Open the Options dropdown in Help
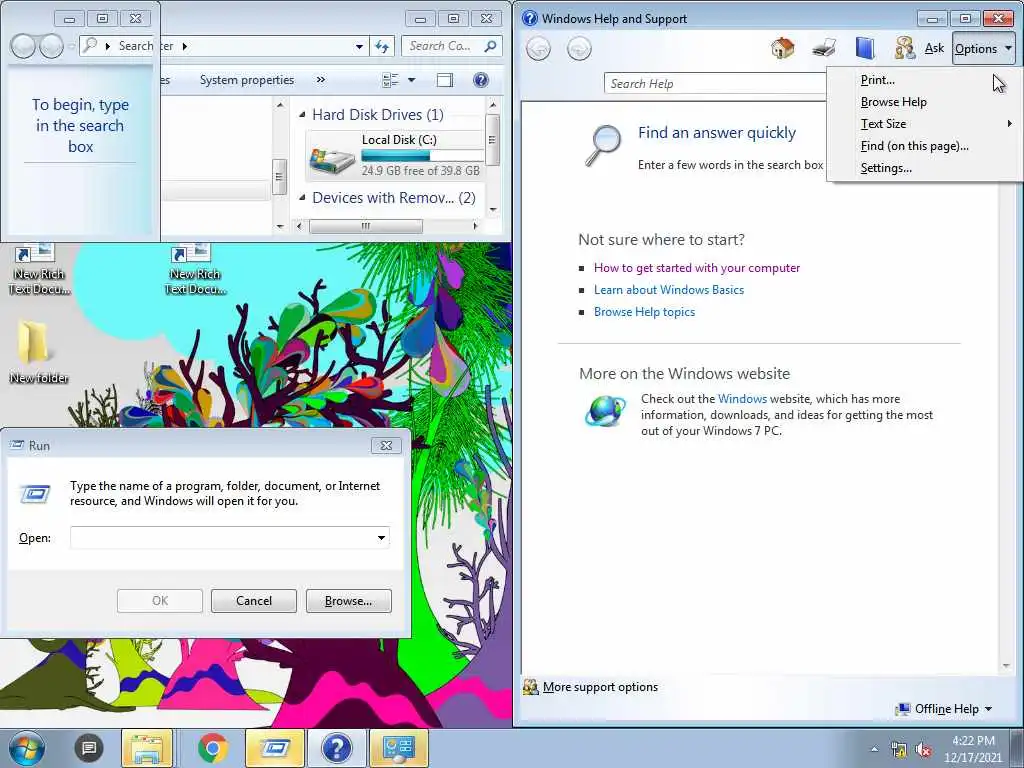The width and height of the screenshot is (1024, 768). click(983, 48)
